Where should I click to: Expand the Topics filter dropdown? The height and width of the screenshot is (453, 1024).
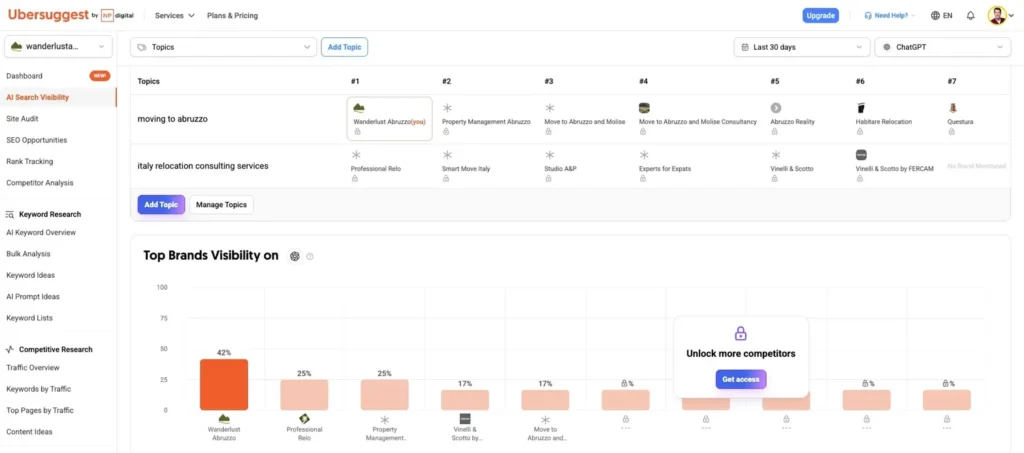pos(223,47)
